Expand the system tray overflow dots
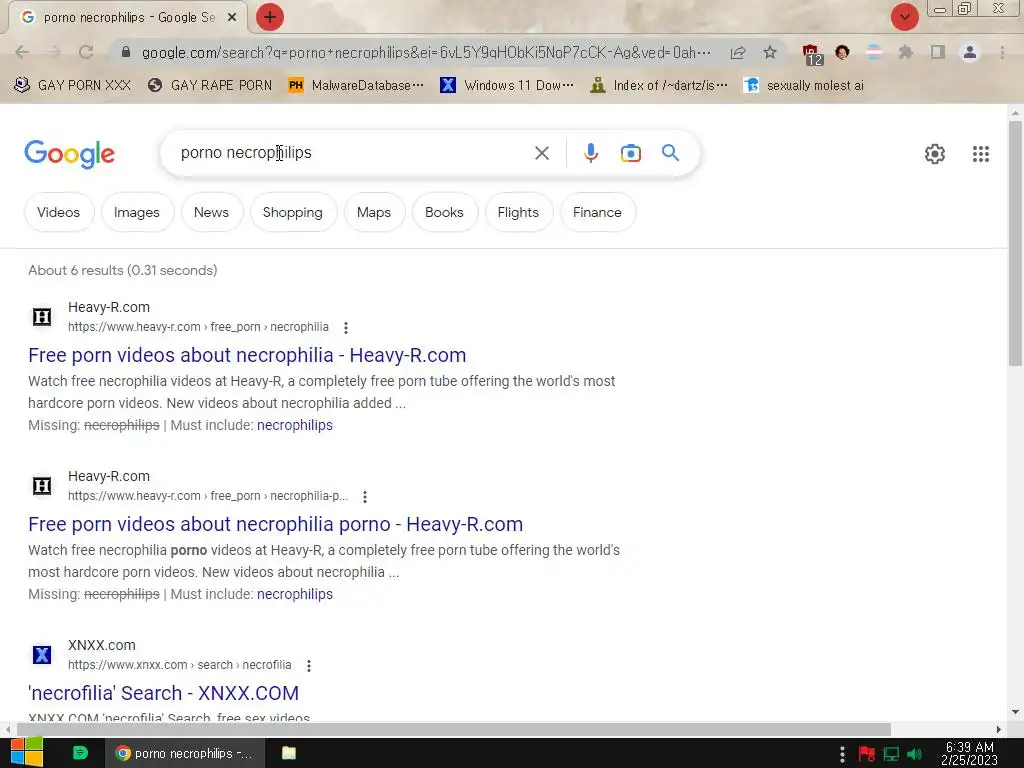This screenshot has height=768, width=1024. tap(842, 754)
